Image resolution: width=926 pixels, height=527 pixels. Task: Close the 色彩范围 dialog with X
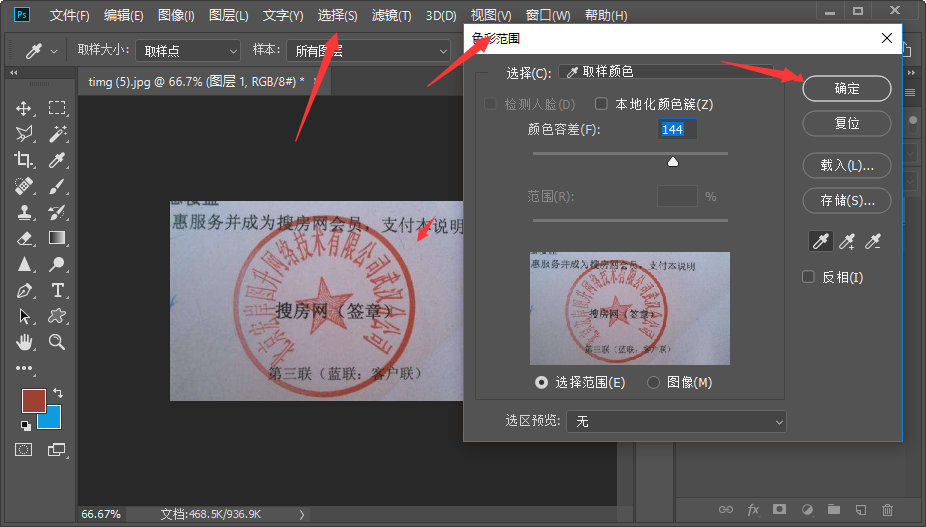(886, 38)
